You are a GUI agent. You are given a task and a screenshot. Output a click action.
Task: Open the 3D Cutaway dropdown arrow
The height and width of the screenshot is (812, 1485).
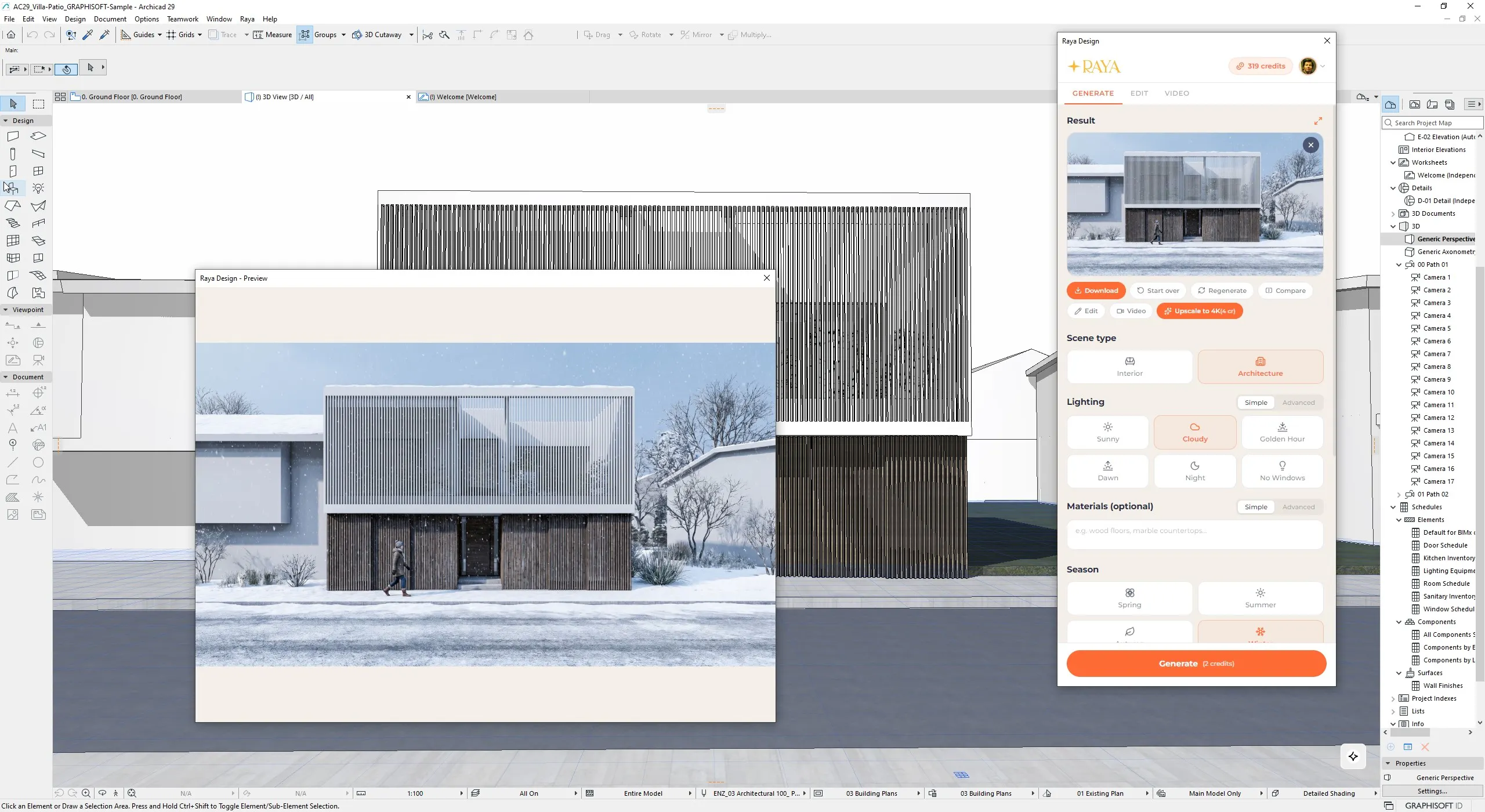(411, 35)
